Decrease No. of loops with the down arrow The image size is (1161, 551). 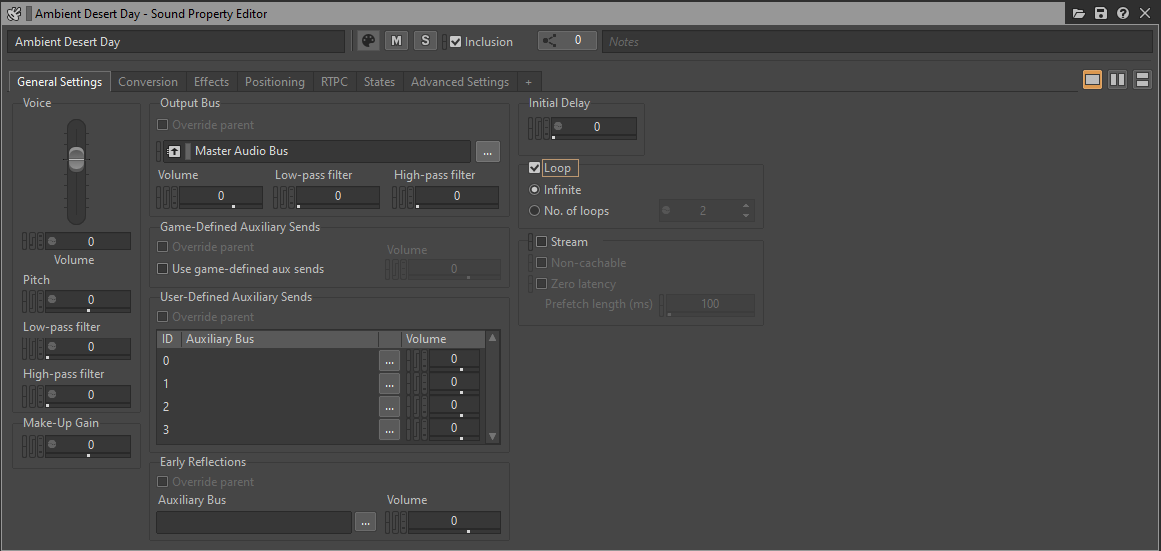click(x=746, y=216)
